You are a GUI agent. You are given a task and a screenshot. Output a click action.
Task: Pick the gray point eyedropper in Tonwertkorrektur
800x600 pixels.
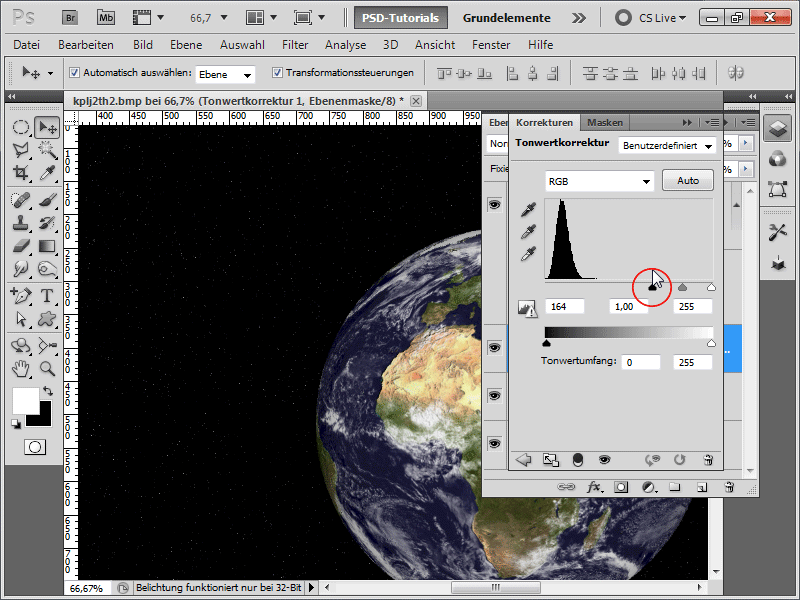[x=528, y=232]
